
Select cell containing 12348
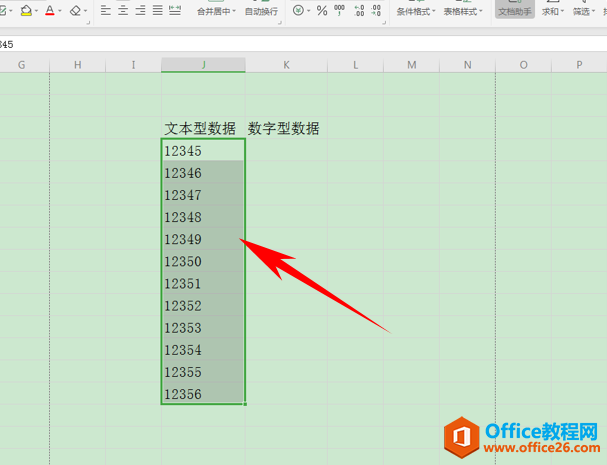(203, 216)
